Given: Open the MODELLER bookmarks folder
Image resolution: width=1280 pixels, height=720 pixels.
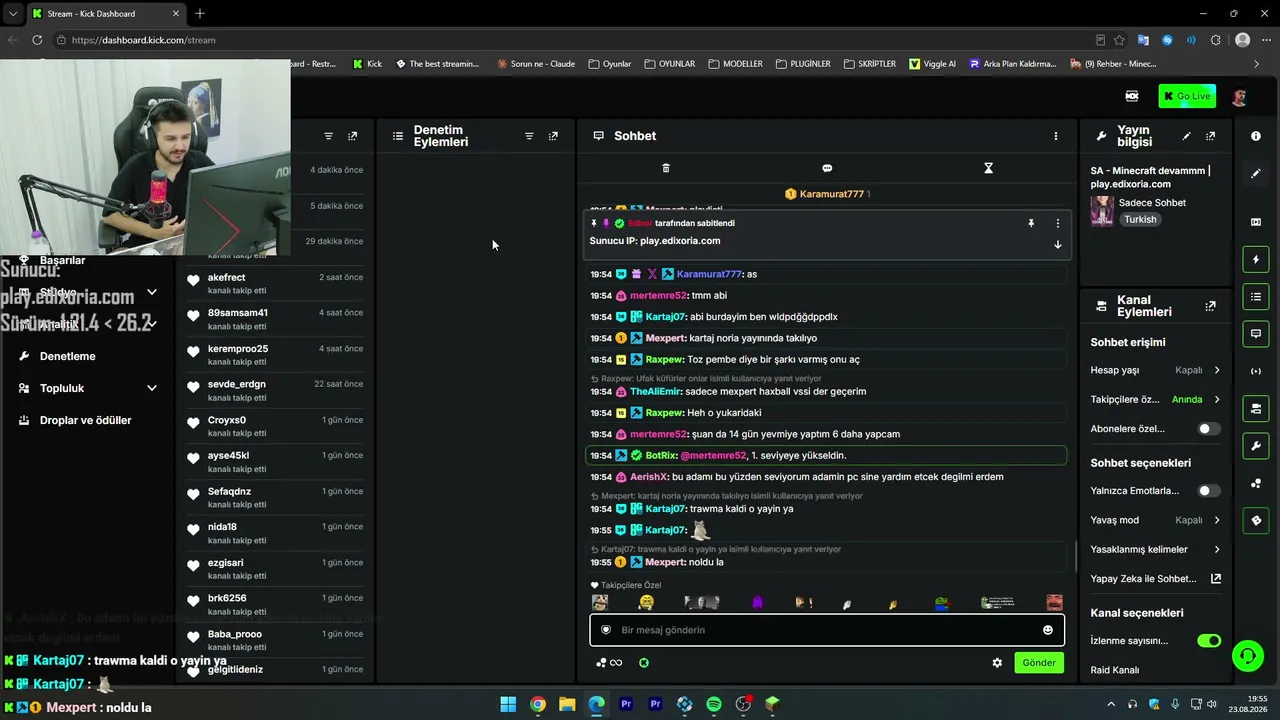Looking at the screenshot, I should point(735,64).
